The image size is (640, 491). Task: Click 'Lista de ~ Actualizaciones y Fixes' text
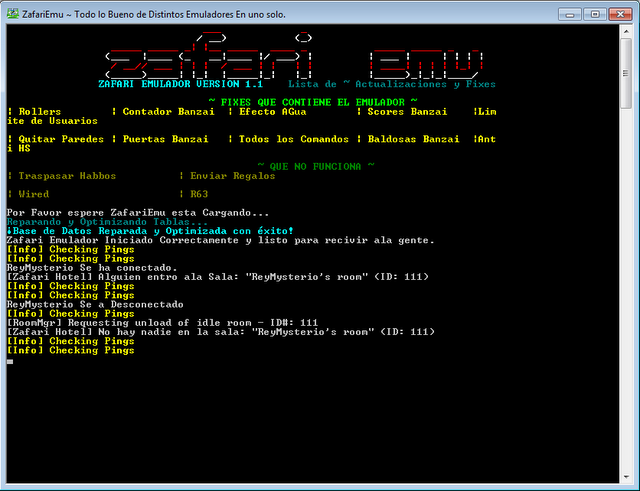[x=392, y=84]
